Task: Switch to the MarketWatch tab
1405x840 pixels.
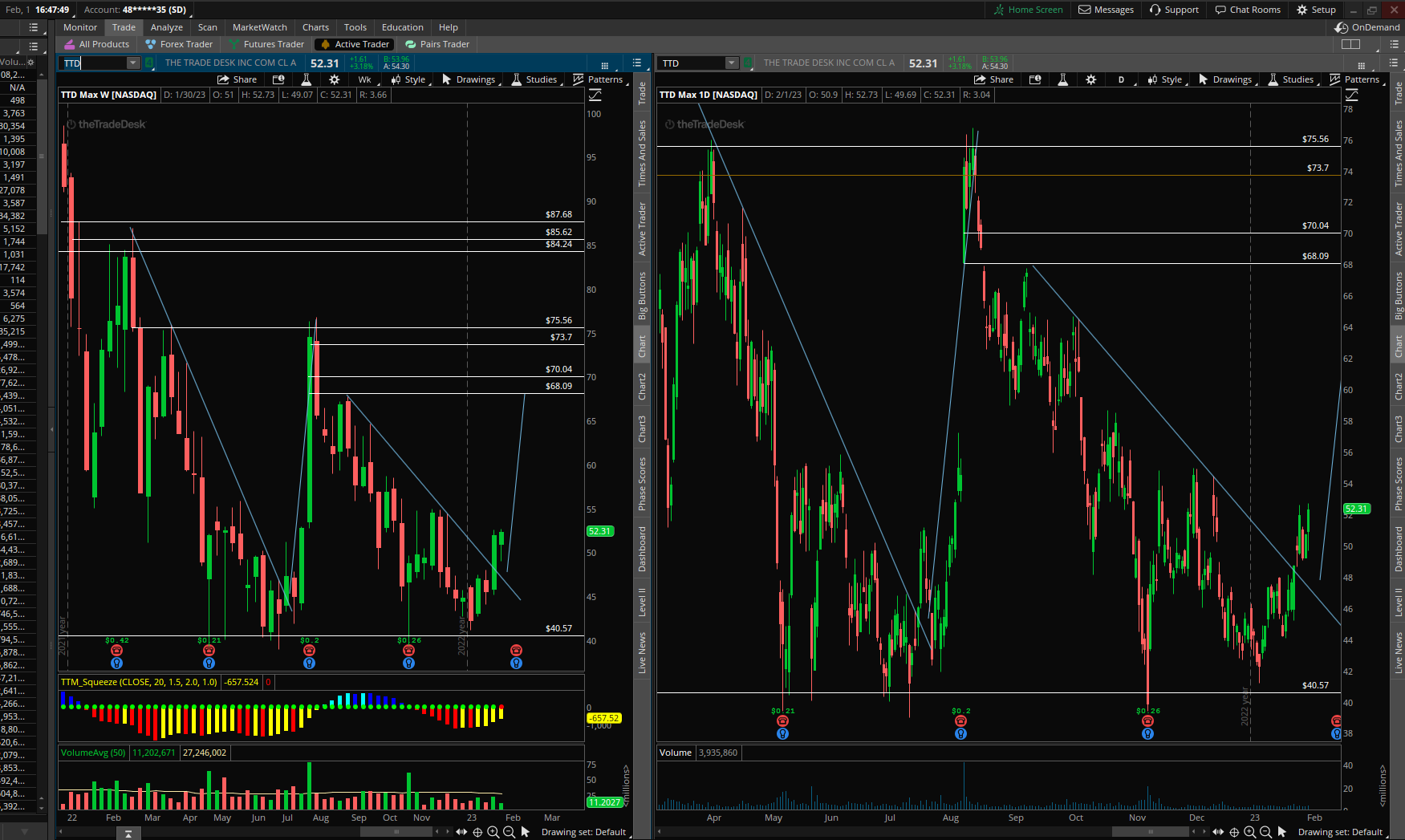Action: [260, 27]
